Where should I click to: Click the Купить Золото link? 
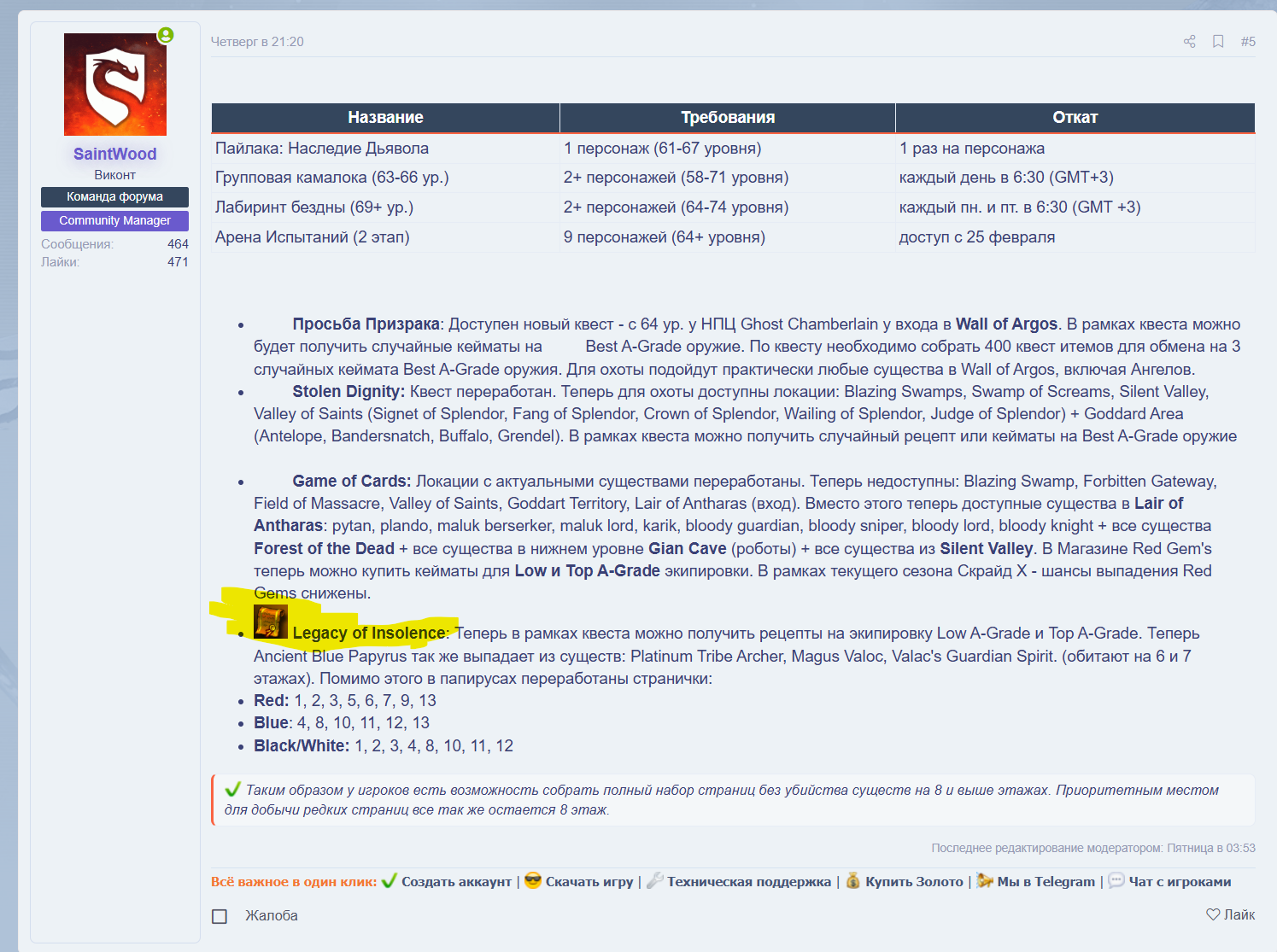click(913, 882)
